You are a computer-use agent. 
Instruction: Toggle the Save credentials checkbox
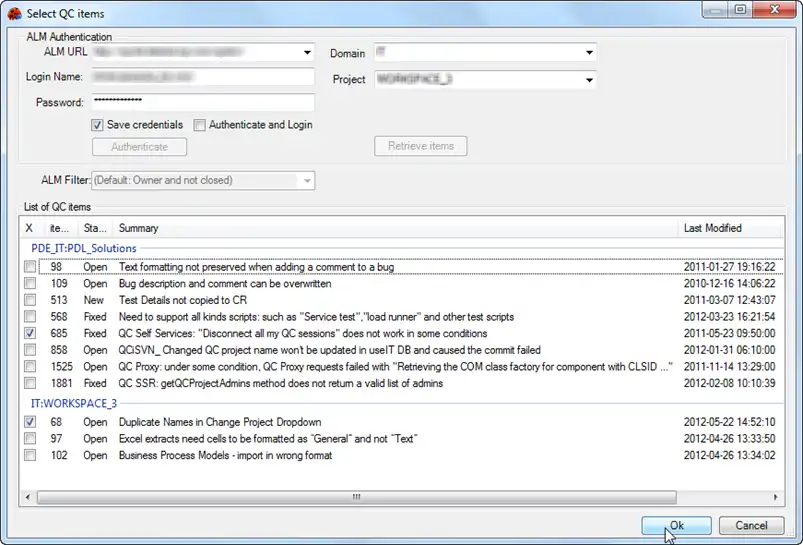click(97, 125)
